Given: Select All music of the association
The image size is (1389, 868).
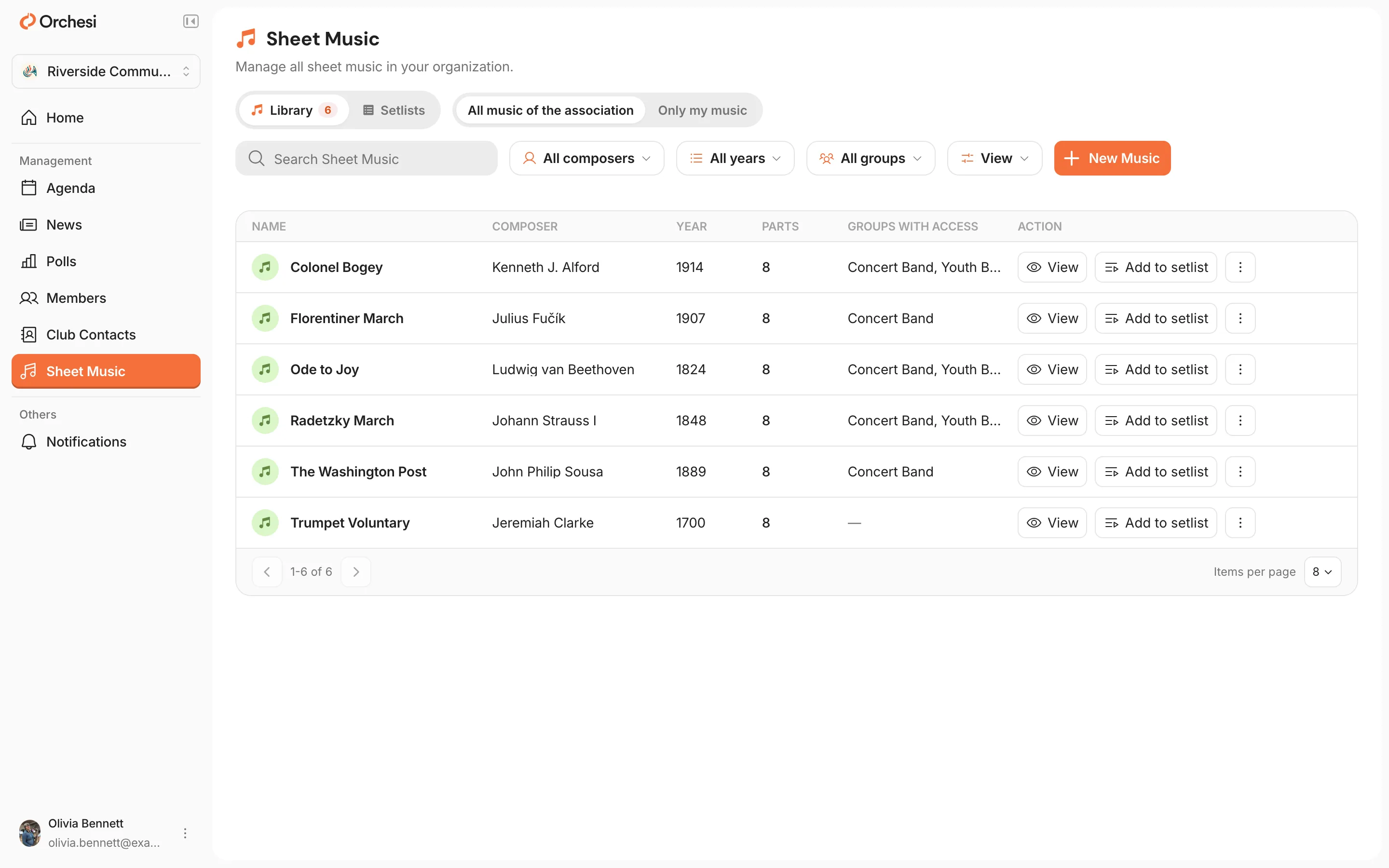Looking at the screenshot, I should (550, 110).
